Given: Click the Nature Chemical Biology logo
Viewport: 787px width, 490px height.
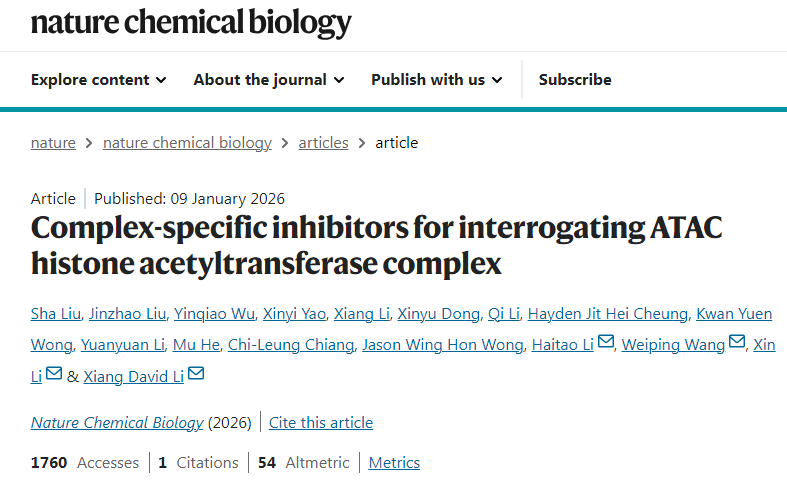Looking at the screenshot, I should pos(191,22).
